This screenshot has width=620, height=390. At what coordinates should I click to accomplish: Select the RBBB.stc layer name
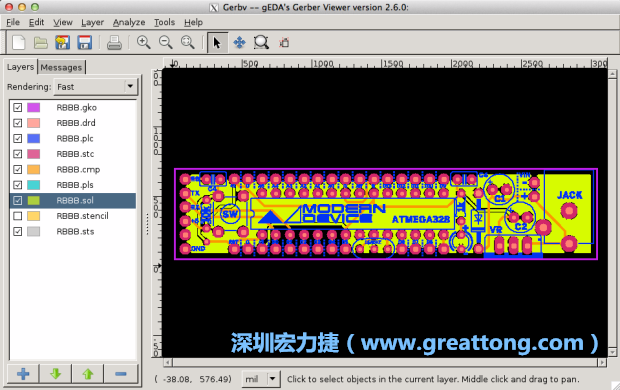click(75, 154)
